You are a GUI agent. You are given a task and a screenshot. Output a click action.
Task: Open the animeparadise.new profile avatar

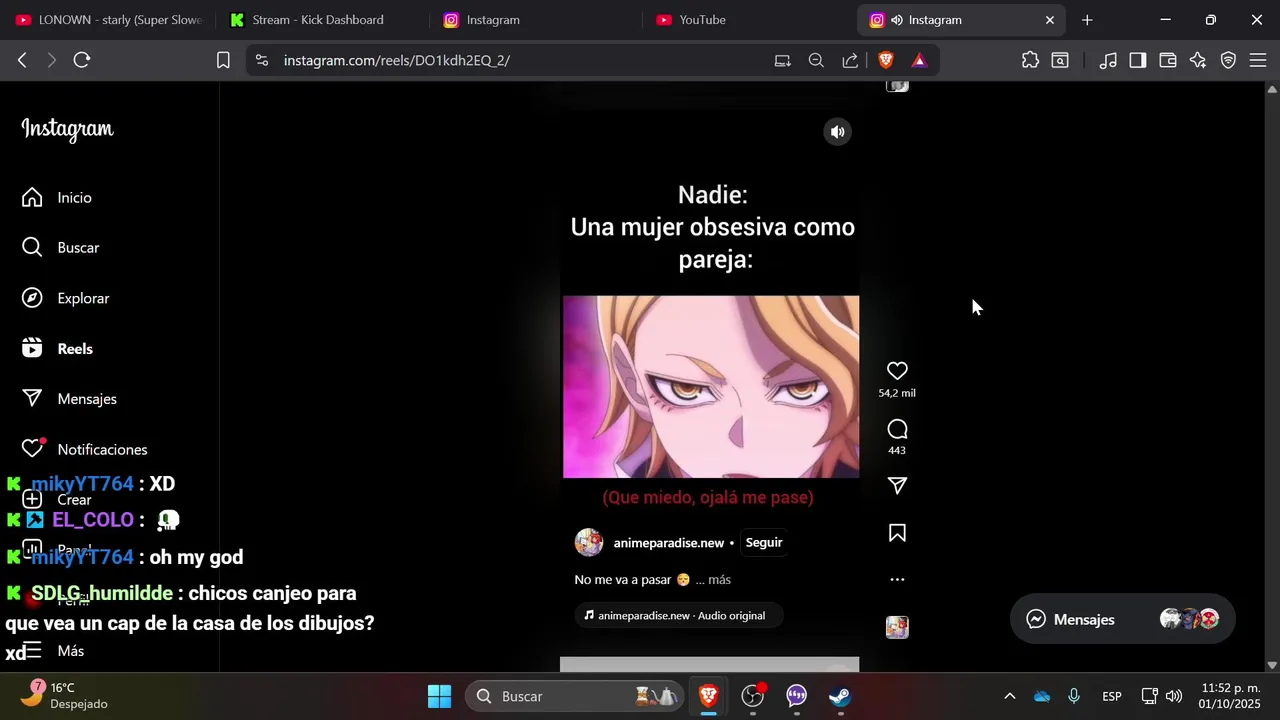coord(589,543)
